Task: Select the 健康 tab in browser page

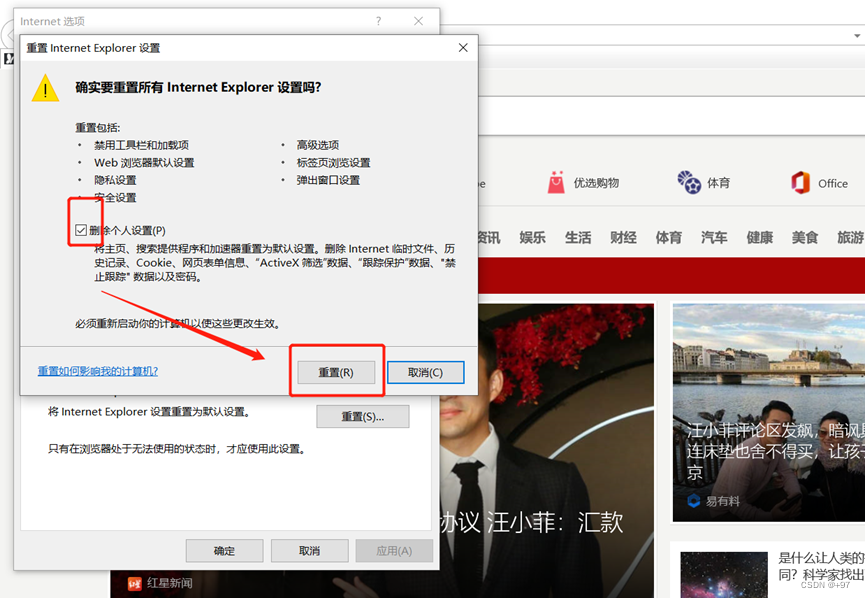Action: coord(760,238)
